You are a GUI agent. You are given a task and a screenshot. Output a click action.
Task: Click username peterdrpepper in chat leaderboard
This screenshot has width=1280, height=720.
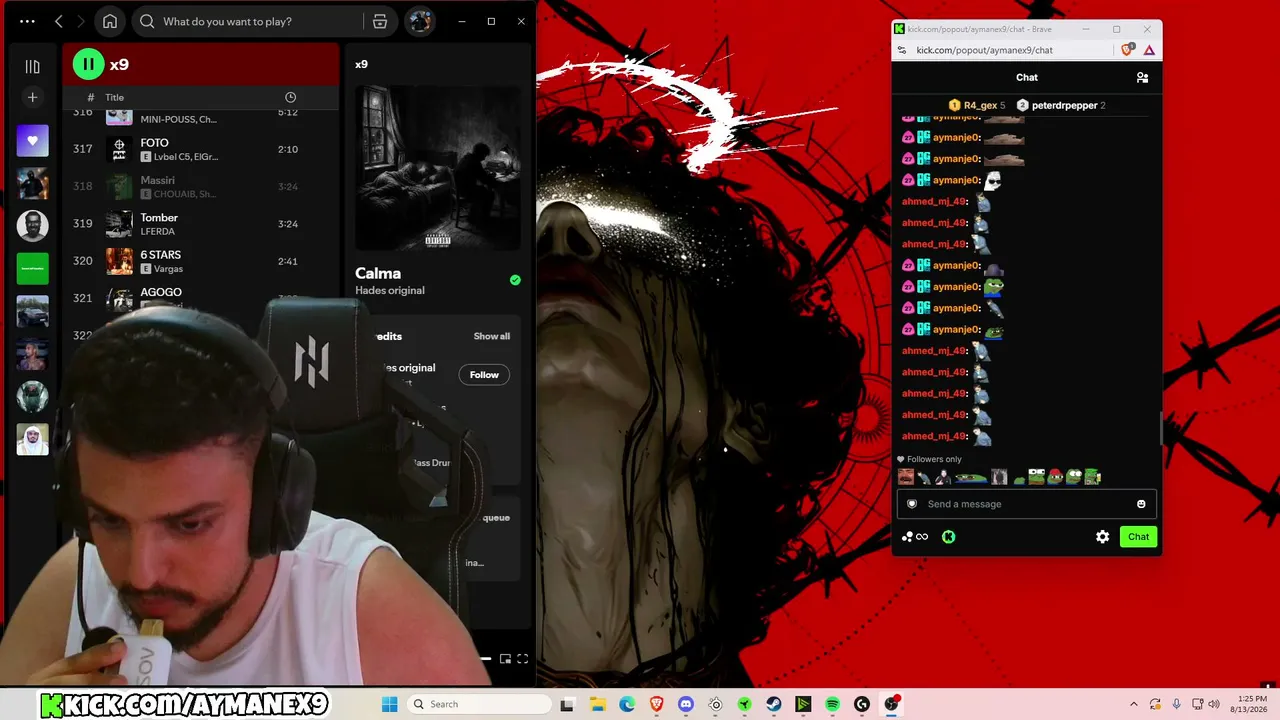(x=1065, y=105)
